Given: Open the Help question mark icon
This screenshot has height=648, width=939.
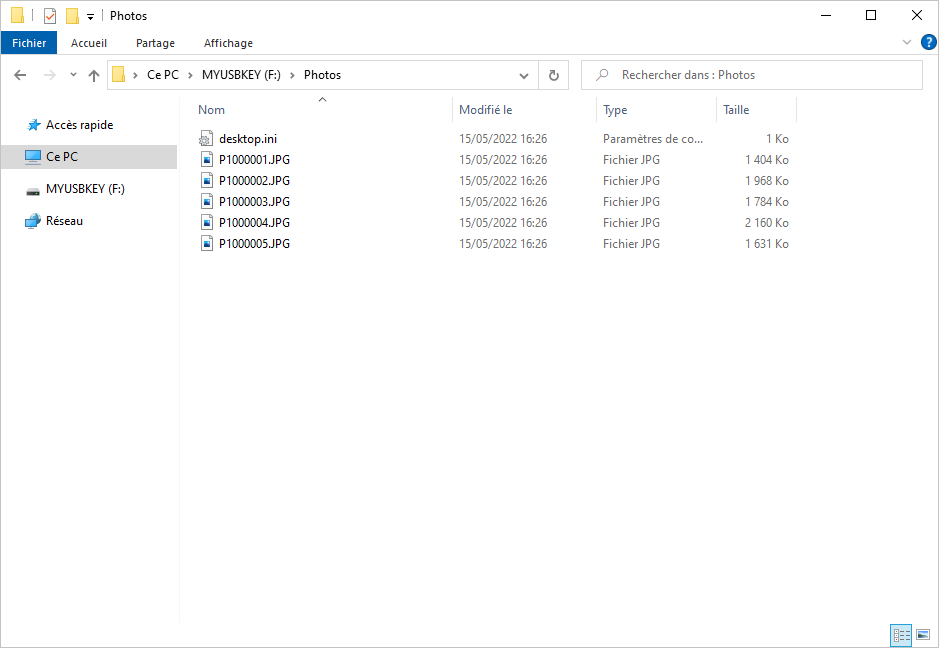Looking at the screenshot, I should pyautogui.click(x=928, y=43).
